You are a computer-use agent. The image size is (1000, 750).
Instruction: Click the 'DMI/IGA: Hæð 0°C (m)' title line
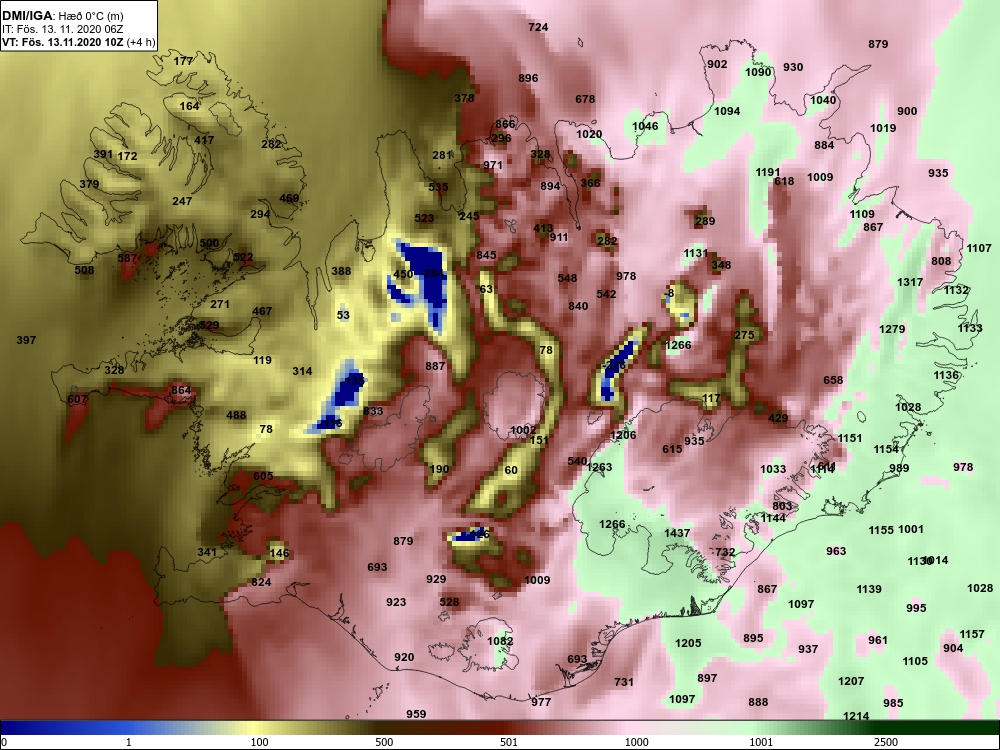[x=62, y=16]
